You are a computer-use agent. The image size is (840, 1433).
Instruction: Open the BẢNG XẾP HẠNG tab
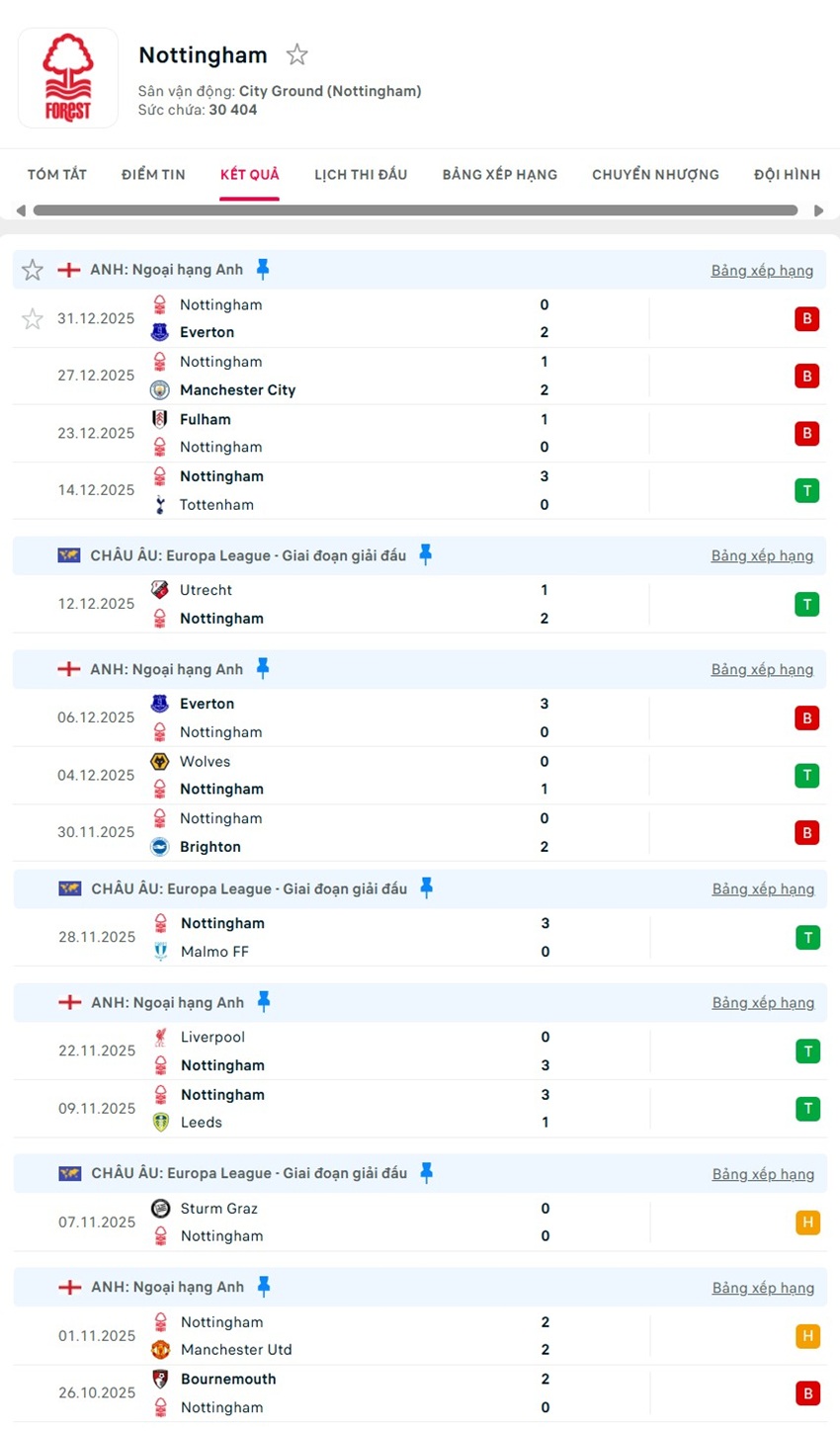[500, 175]
